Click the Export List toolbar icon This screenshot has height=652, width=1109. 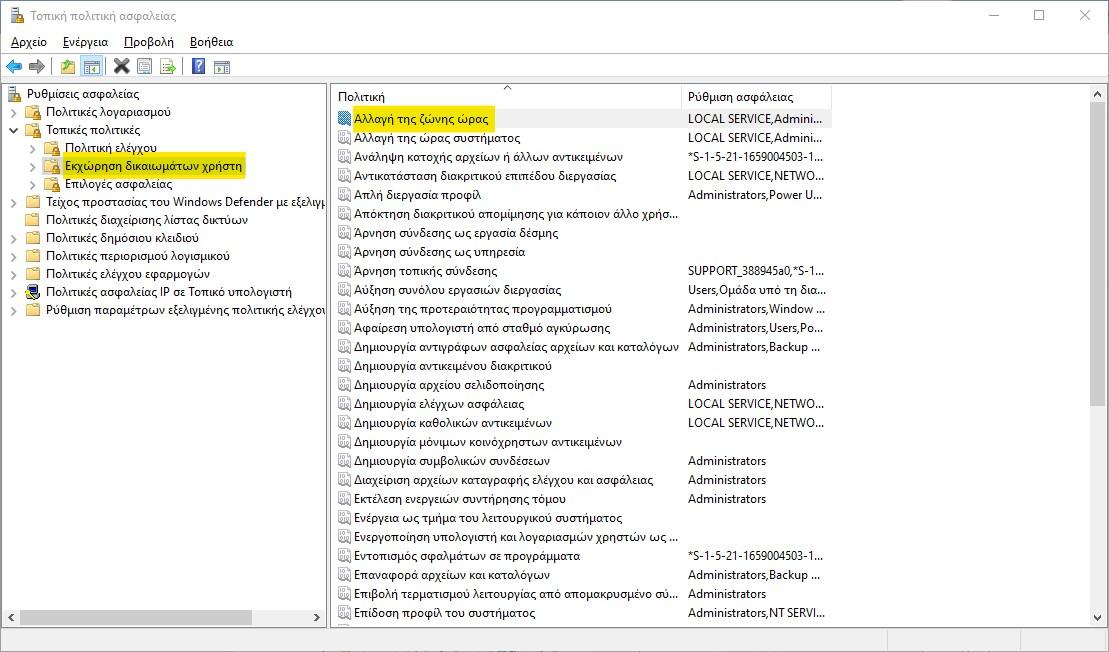coord(168,66)
